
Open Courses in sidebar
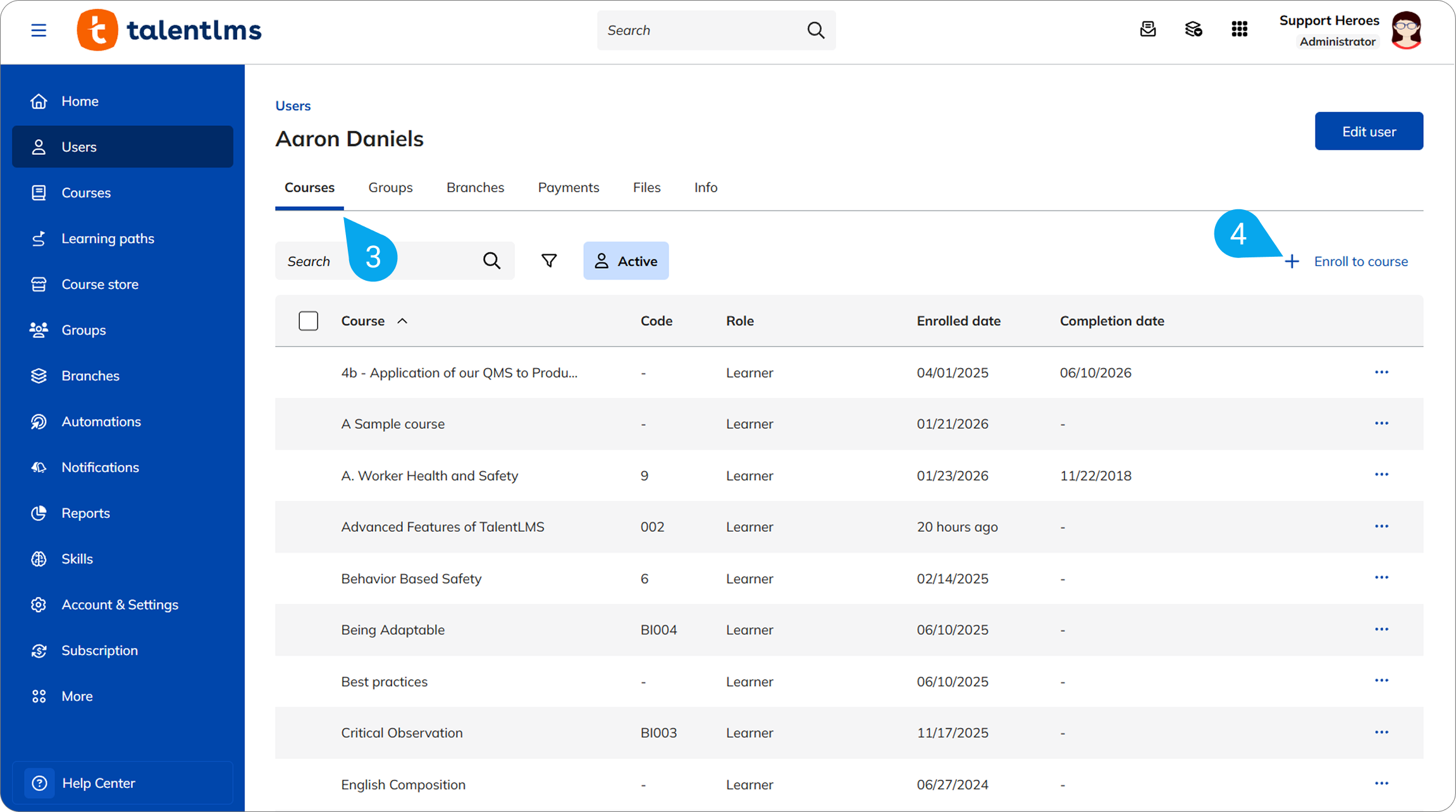[x=123, y=193]
